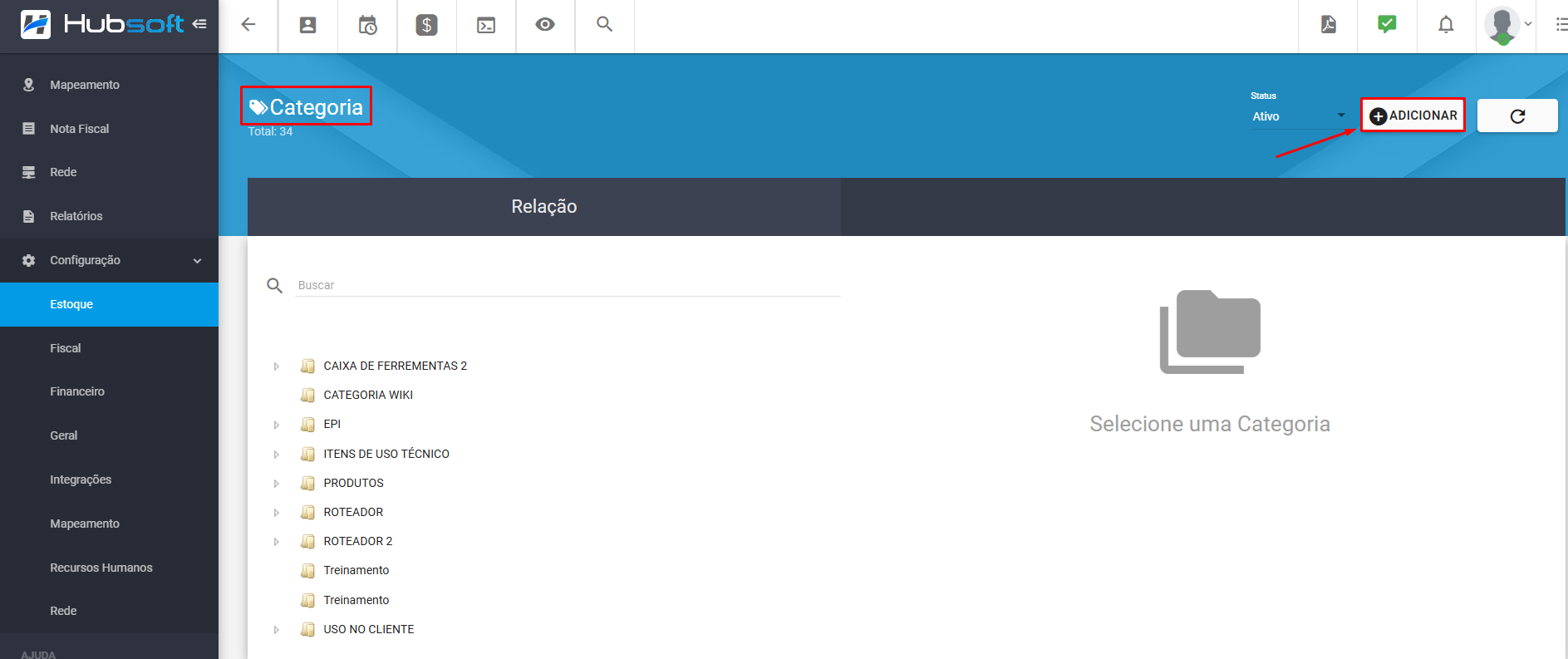
Task: Select Geral submenu item
Action: 109,435
